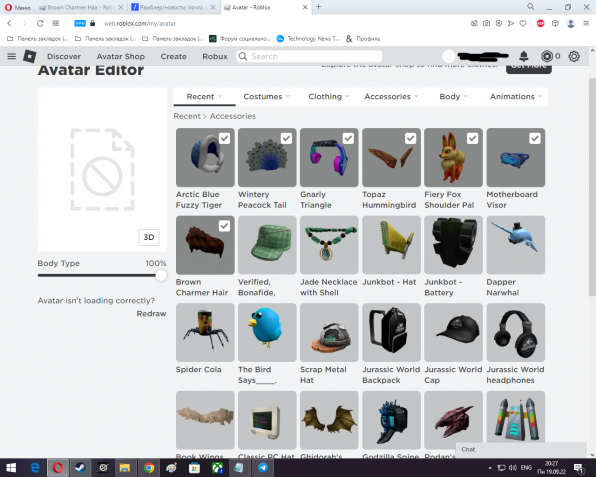Viewport: 596px width, 477px height.
Task: Open the Robux balance icon
Action: [547, 56]
